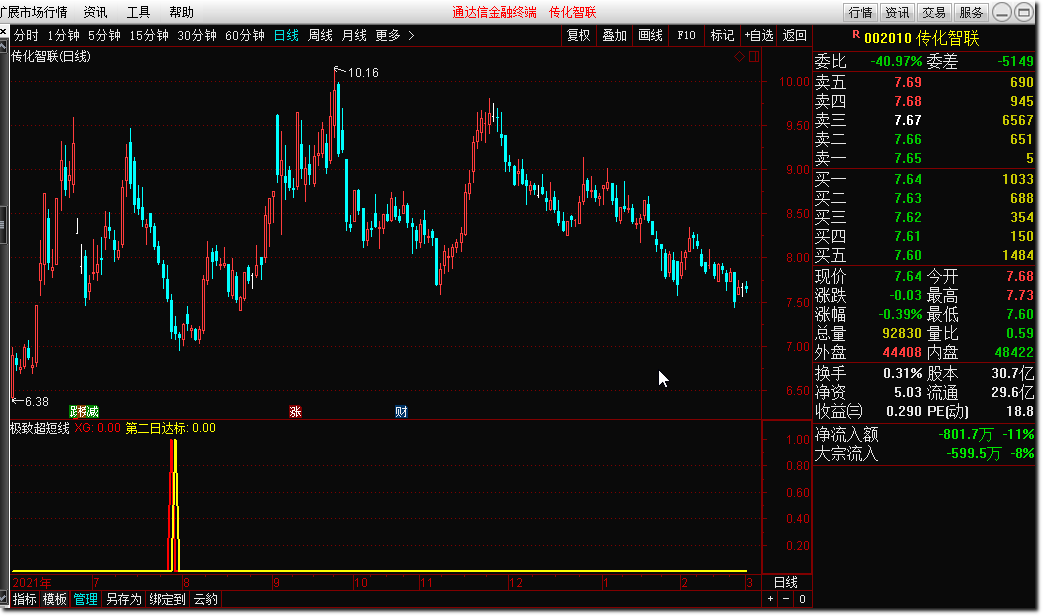
Task: Click the 002010 传化智联 stock header
Action: click(921, 38)
